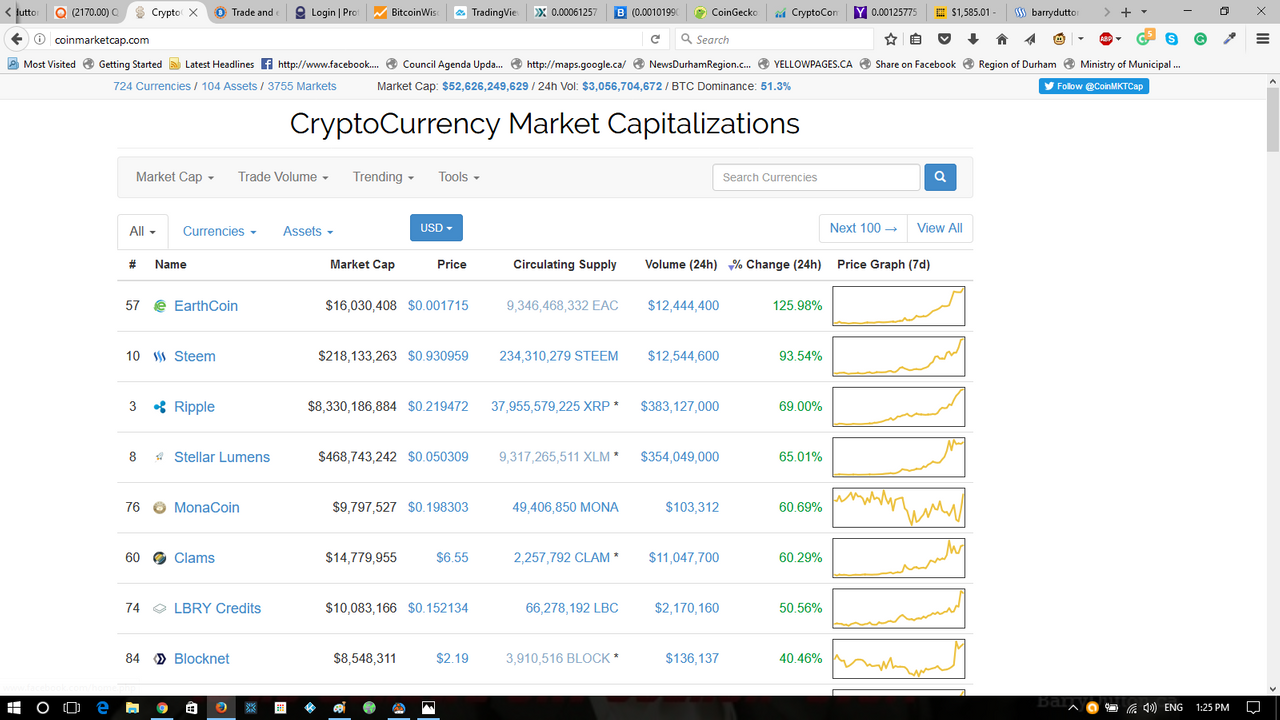Click the Next 100 button
The image size is (1280, 720).
click(863, 228)
